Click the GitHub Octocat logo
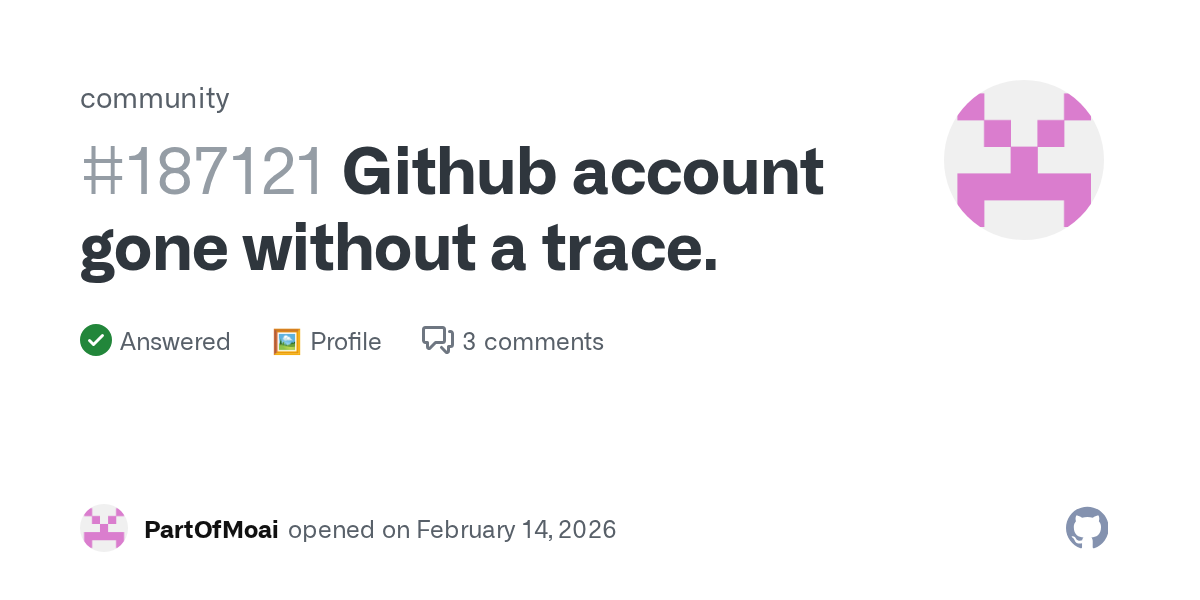 click(x=1087, y=528)
